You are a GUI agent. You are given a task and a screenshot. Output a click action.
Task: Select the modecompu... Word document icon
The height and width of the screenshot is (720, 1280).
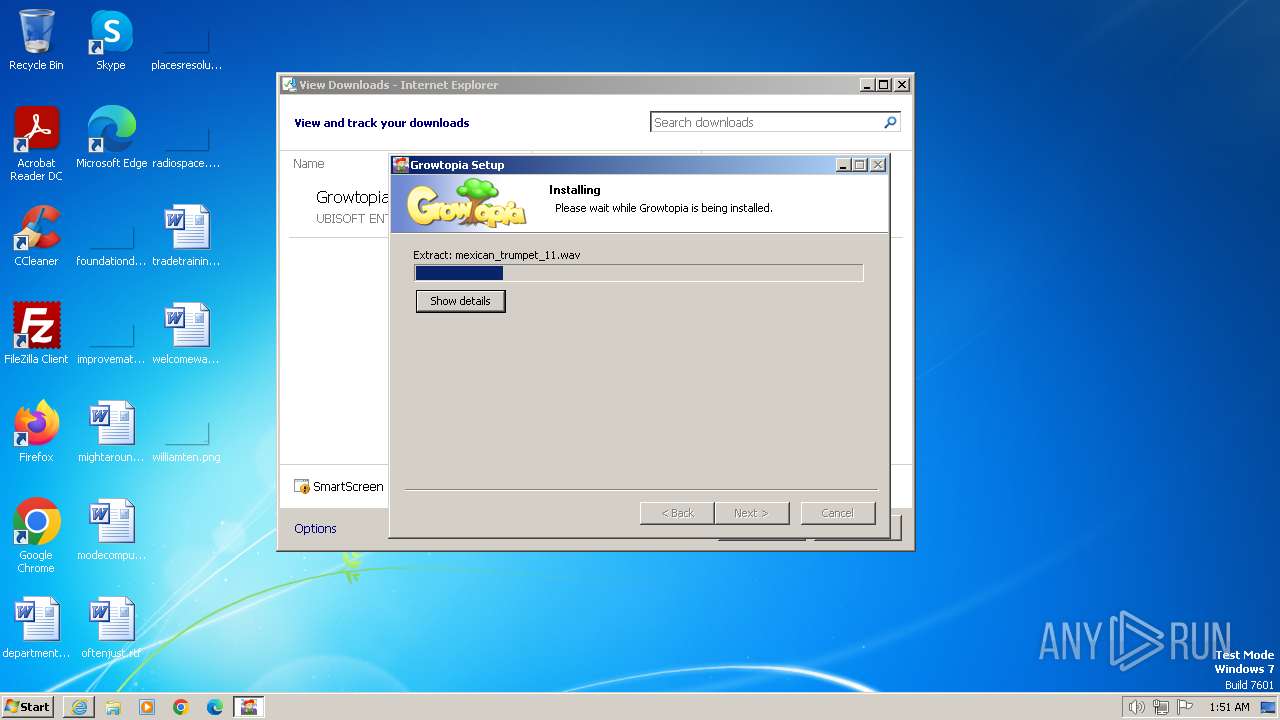tap(111, 530)
